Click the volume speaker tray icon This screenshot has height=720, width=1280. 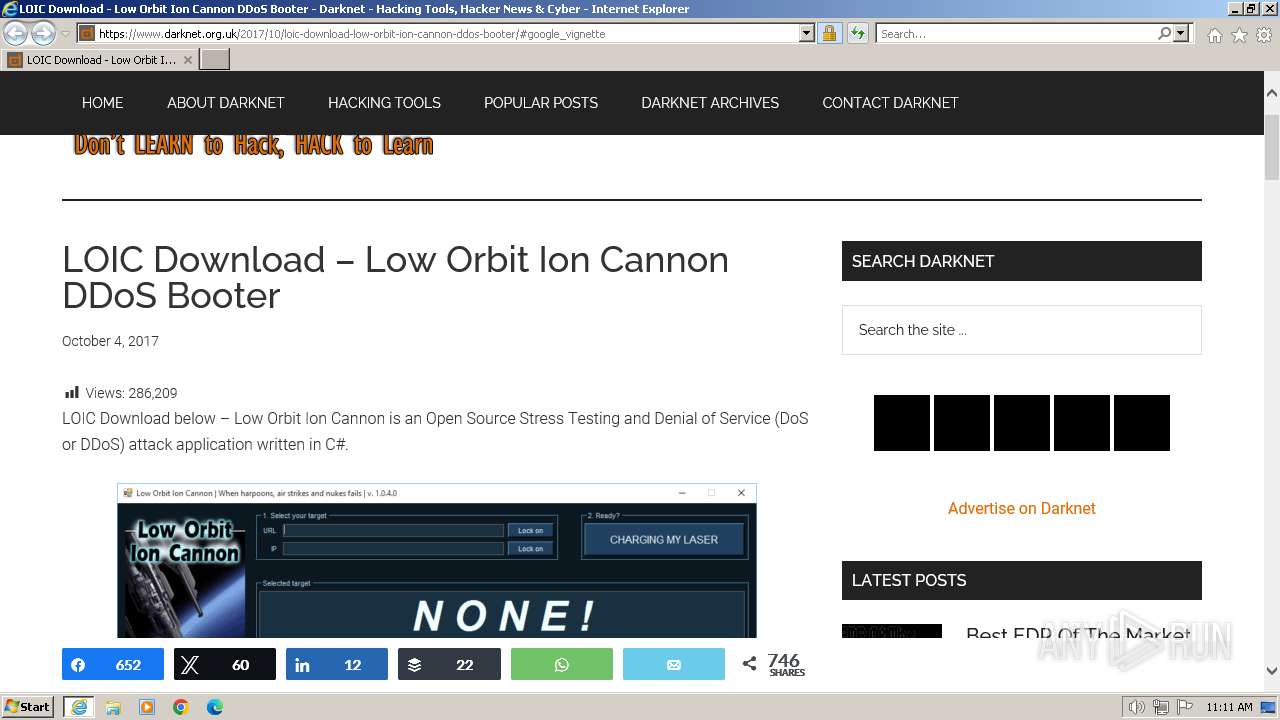point(1137,707)
